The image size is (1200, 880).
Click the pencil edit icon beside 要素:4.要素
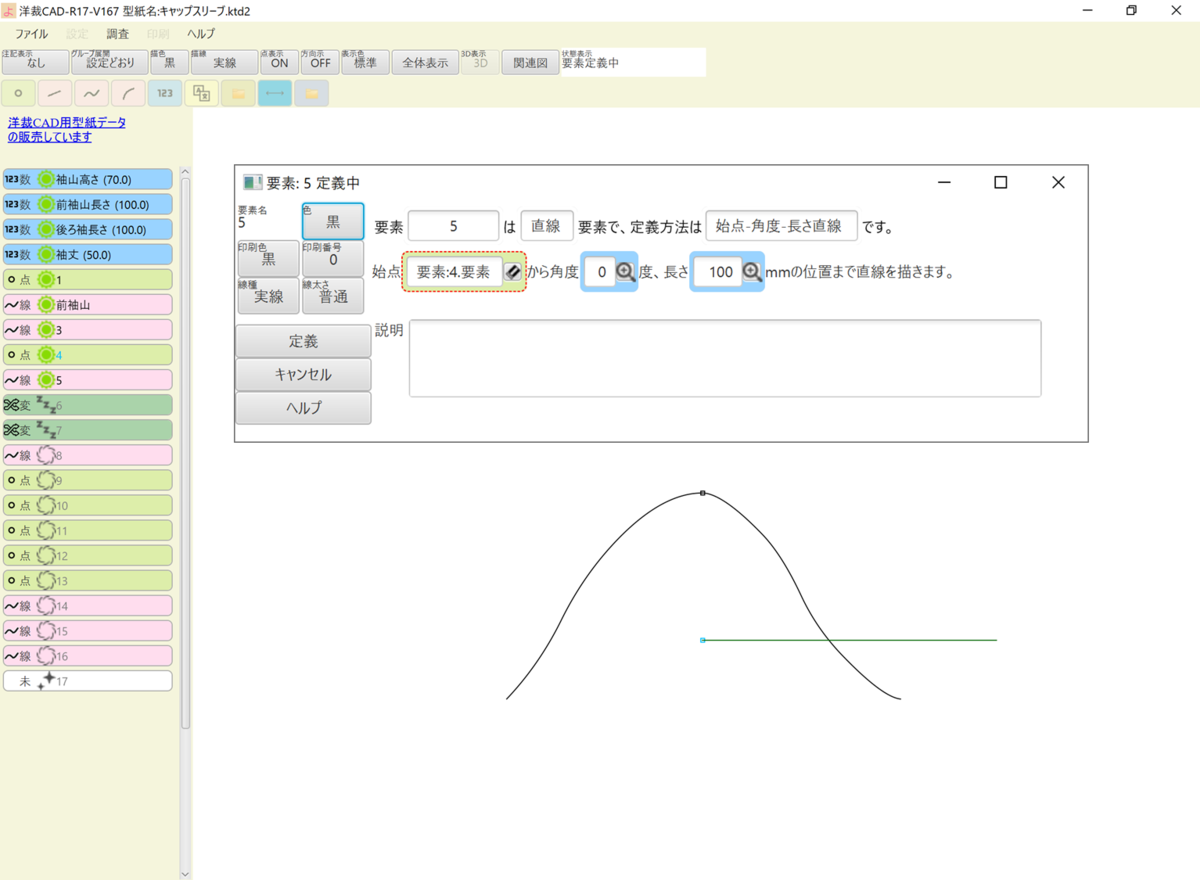(513, 270)
